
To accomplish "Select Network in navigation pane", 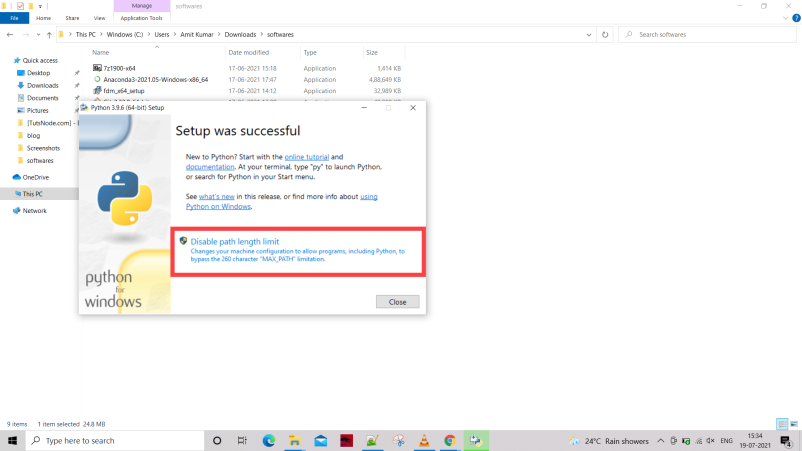I will (34, 211).
